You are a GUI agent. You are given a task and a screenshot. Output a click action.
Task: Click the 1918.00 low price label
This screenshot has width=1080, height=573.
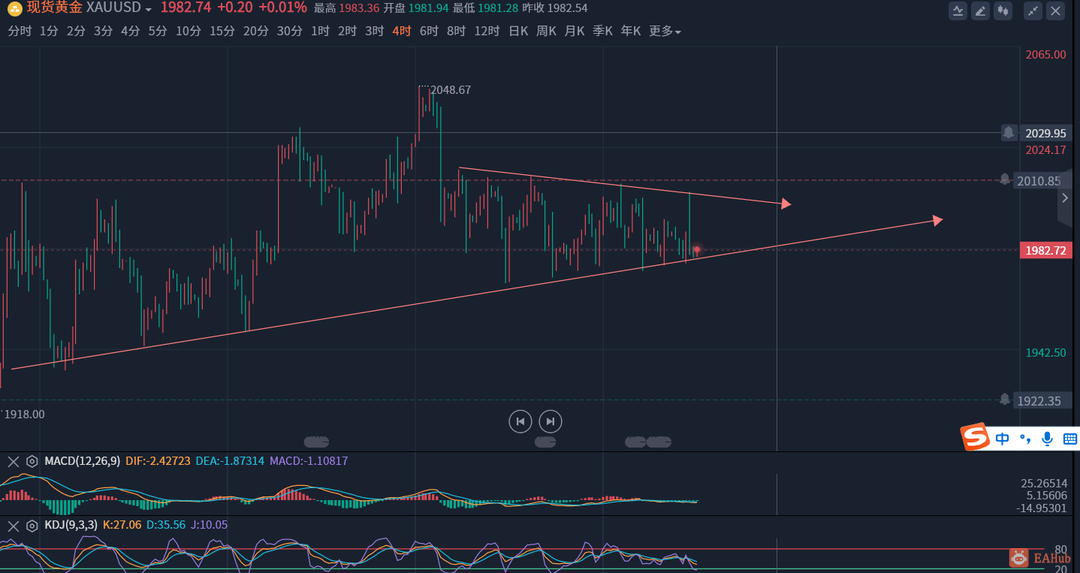[x=25, y=415]
